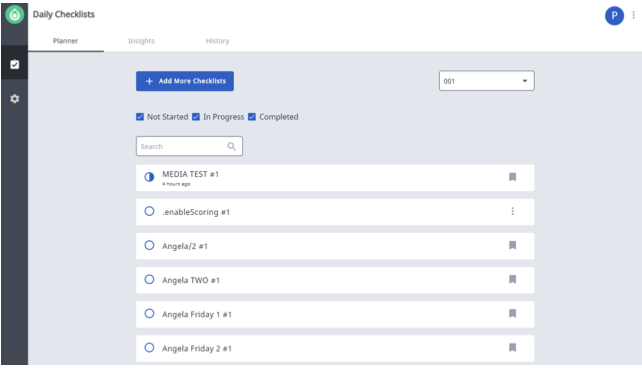Viewport: 642px width, 369px height.
Task: Uncheck the Completed filter
Action: tap(252, 117)
